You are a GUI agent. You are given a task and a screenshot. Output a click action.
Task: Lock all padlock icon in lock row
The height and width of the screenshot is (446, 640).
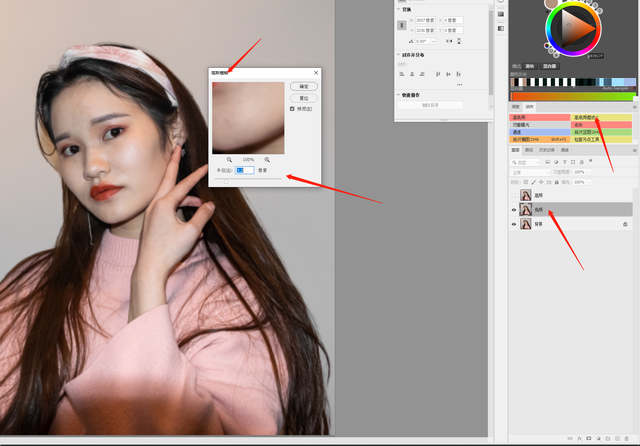tap(557, 182)
